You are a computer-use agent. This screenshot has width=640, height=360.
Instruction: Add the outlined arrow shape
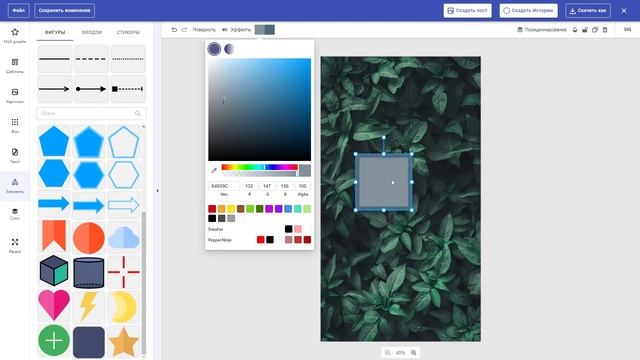(x=124, y=204)
